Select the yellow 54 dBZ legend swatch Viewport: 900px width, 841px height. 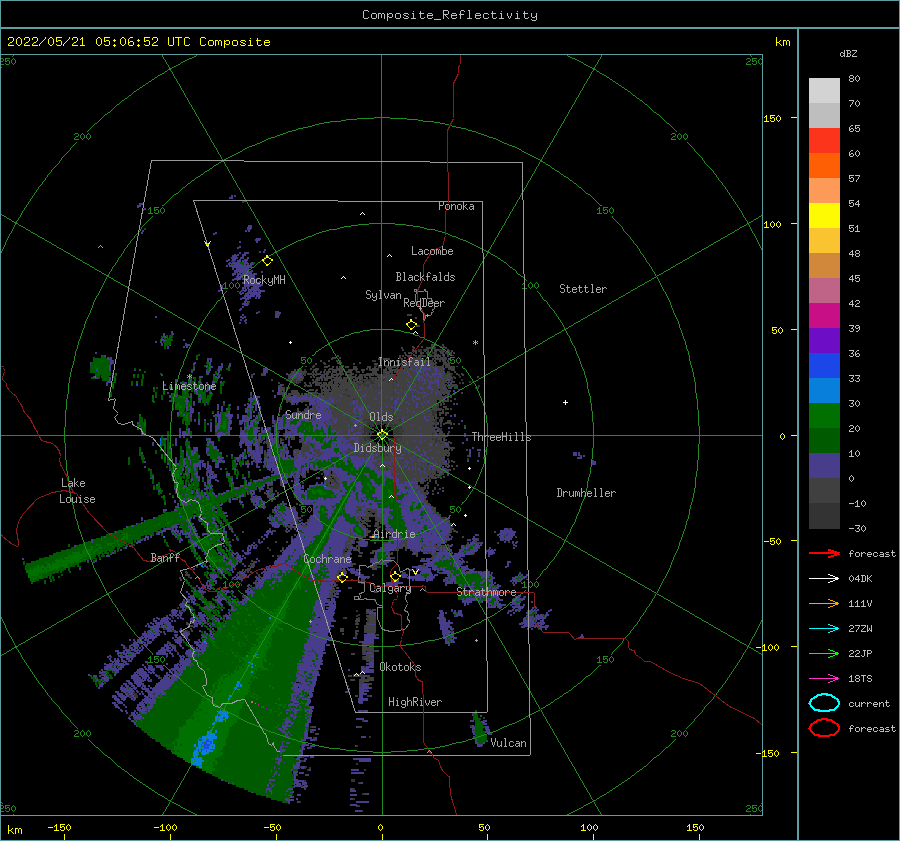coord(824,216)
